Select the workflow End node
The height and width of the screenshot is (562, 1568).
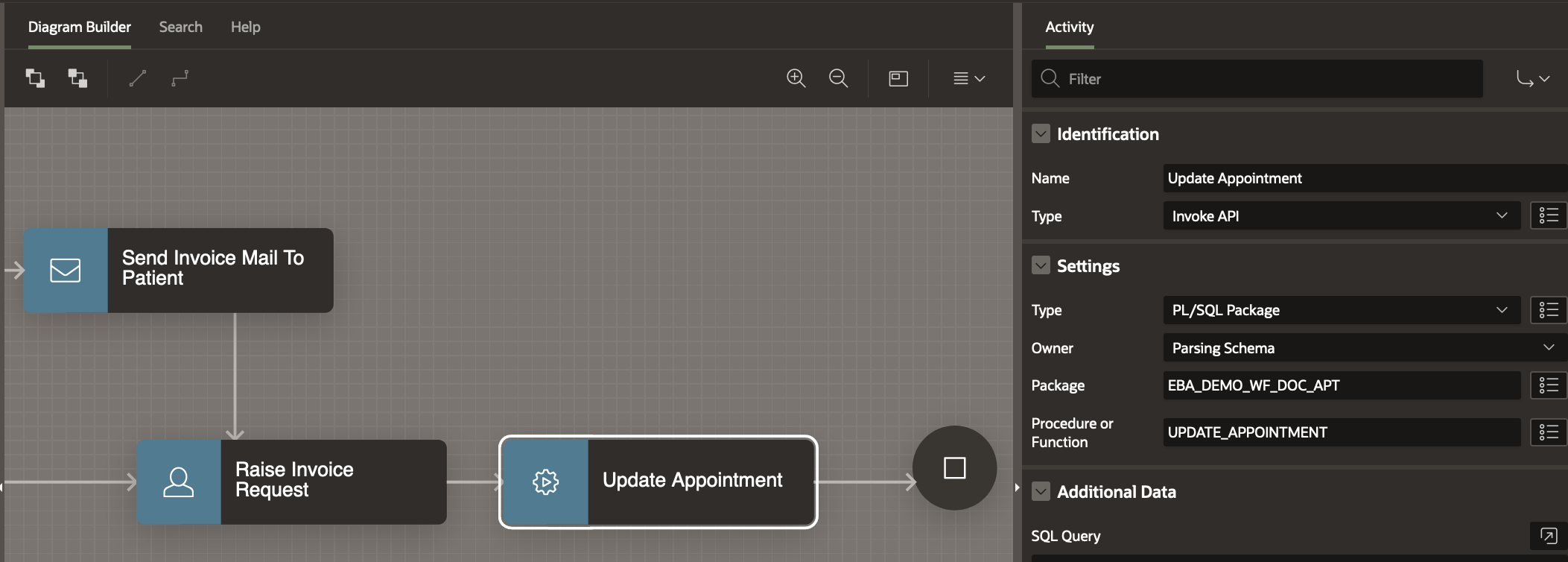point(955,468)
